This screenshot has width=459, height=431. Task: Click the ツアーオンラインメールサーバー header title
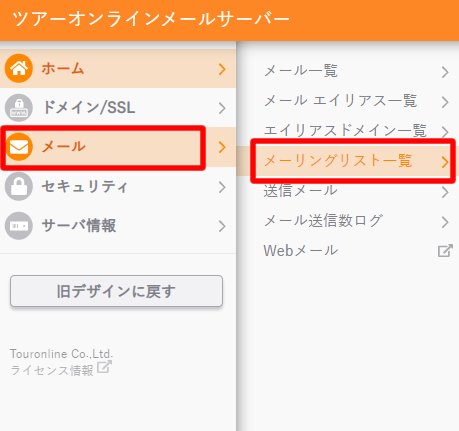(151, 19)
